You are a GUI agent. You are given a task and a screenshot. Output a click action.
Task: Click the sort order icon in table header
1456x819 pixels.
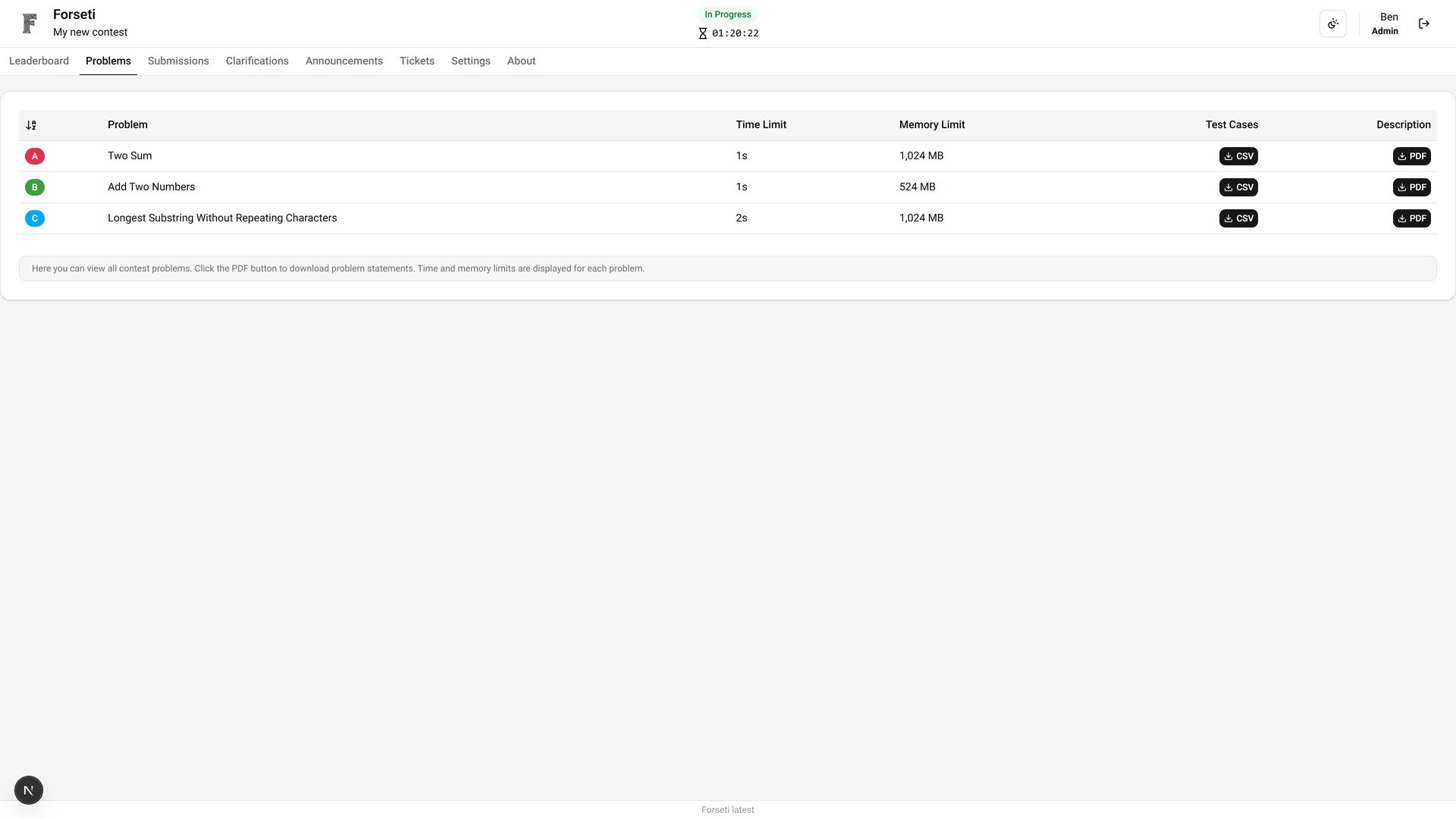(31, 125)
